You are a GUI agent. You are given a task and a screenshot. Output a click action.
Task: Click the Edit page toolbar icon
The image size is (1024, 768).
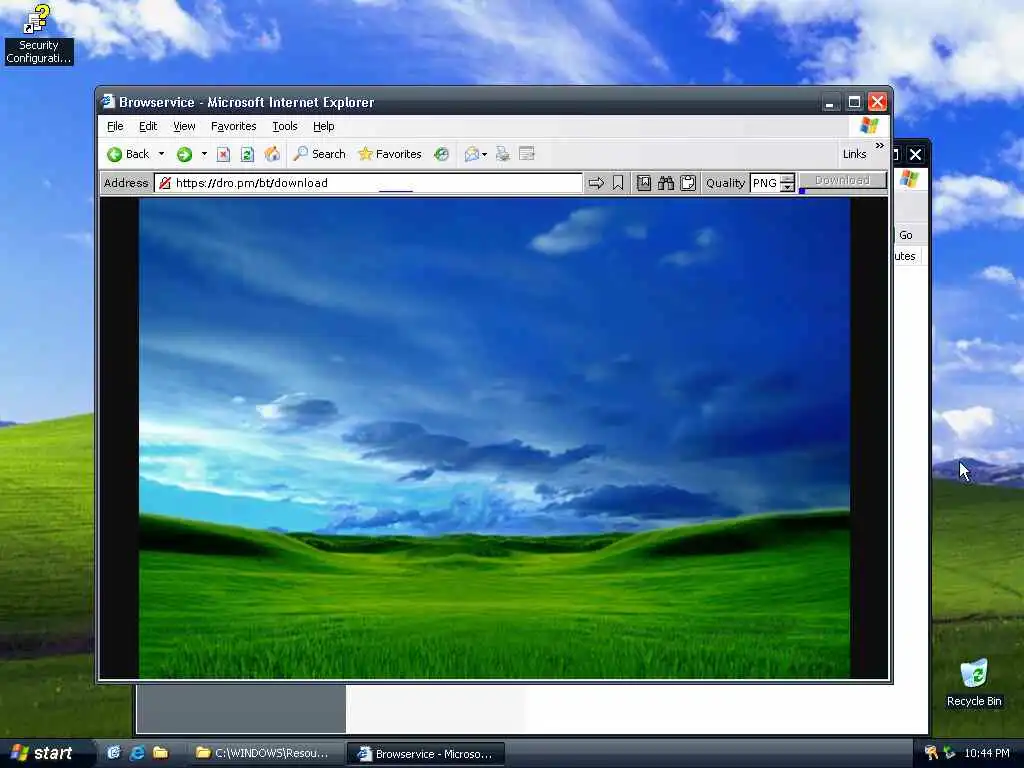[526, 154]
